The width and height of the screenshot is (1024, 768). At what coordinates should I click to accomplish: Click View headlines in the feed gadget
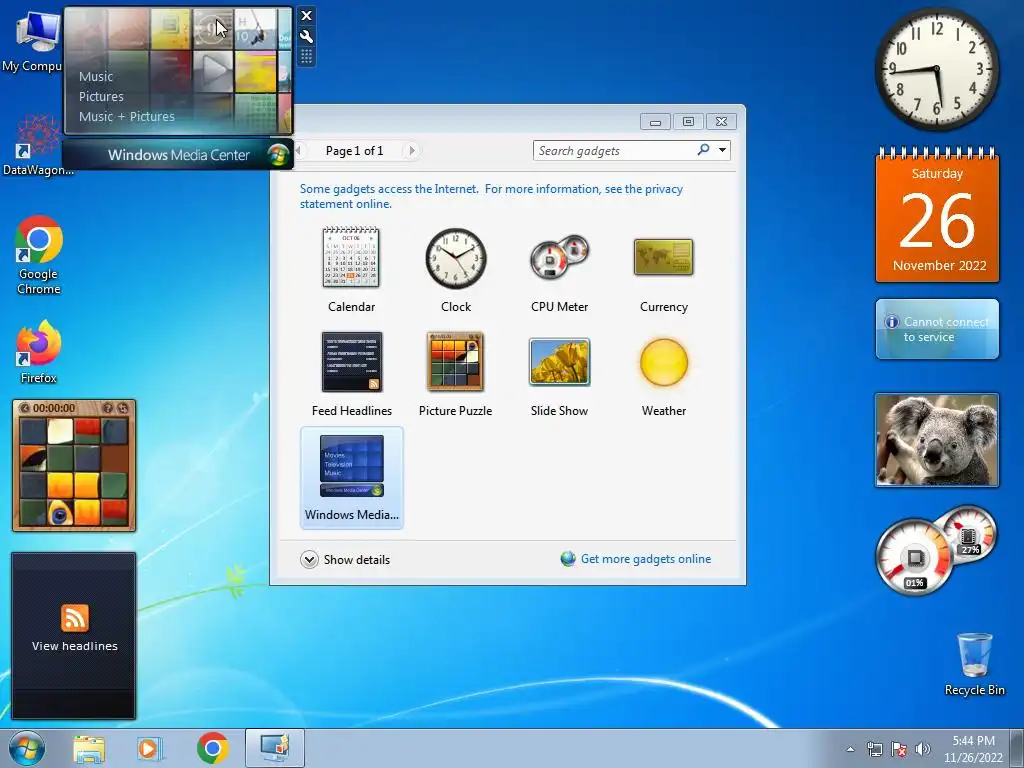click(74, 646)
